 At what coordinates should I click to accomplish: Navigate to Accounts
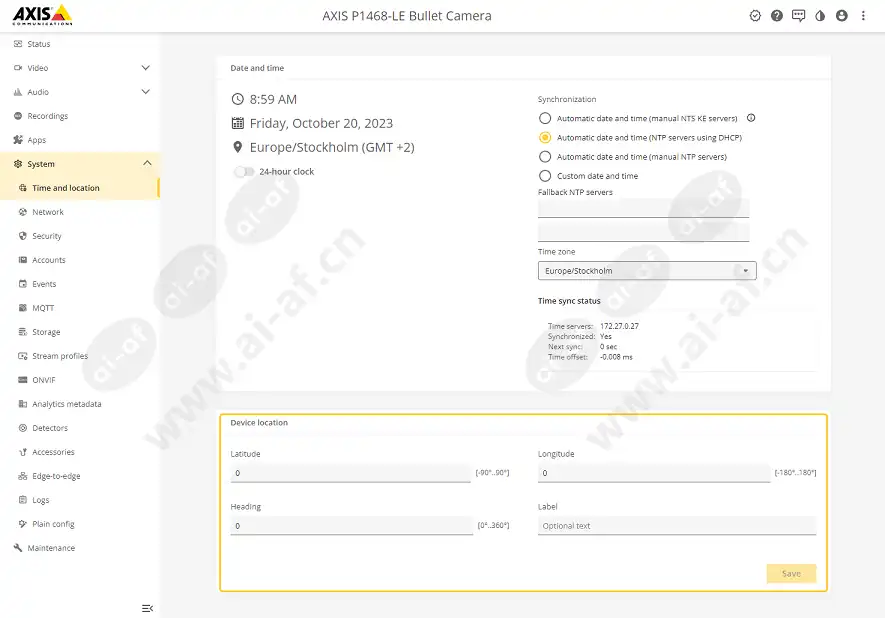click(x=80, y=260)
